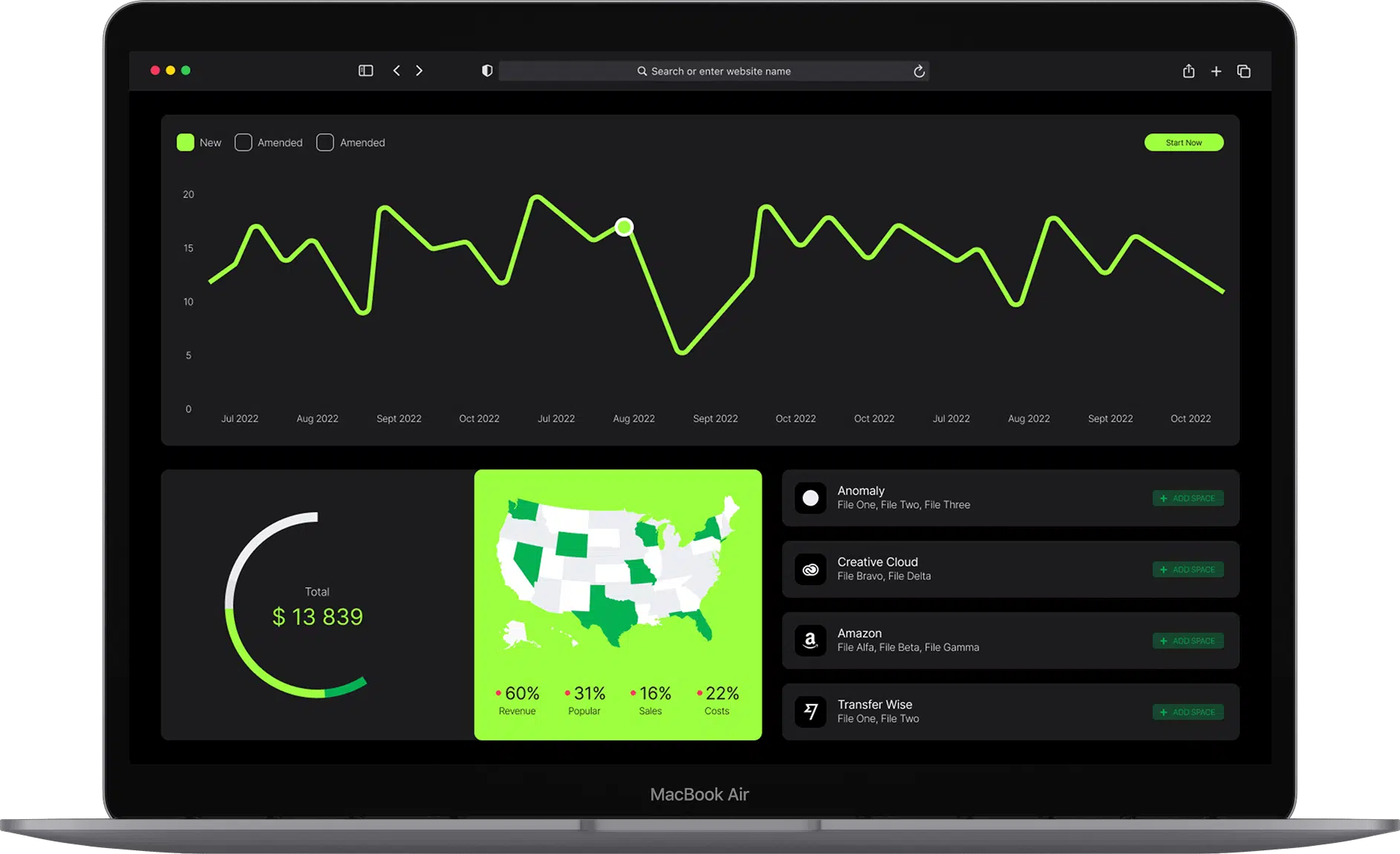Click ADD SPACE next to Amazon
Viewport: 1400px width, 854px height.
(1188, 640)
